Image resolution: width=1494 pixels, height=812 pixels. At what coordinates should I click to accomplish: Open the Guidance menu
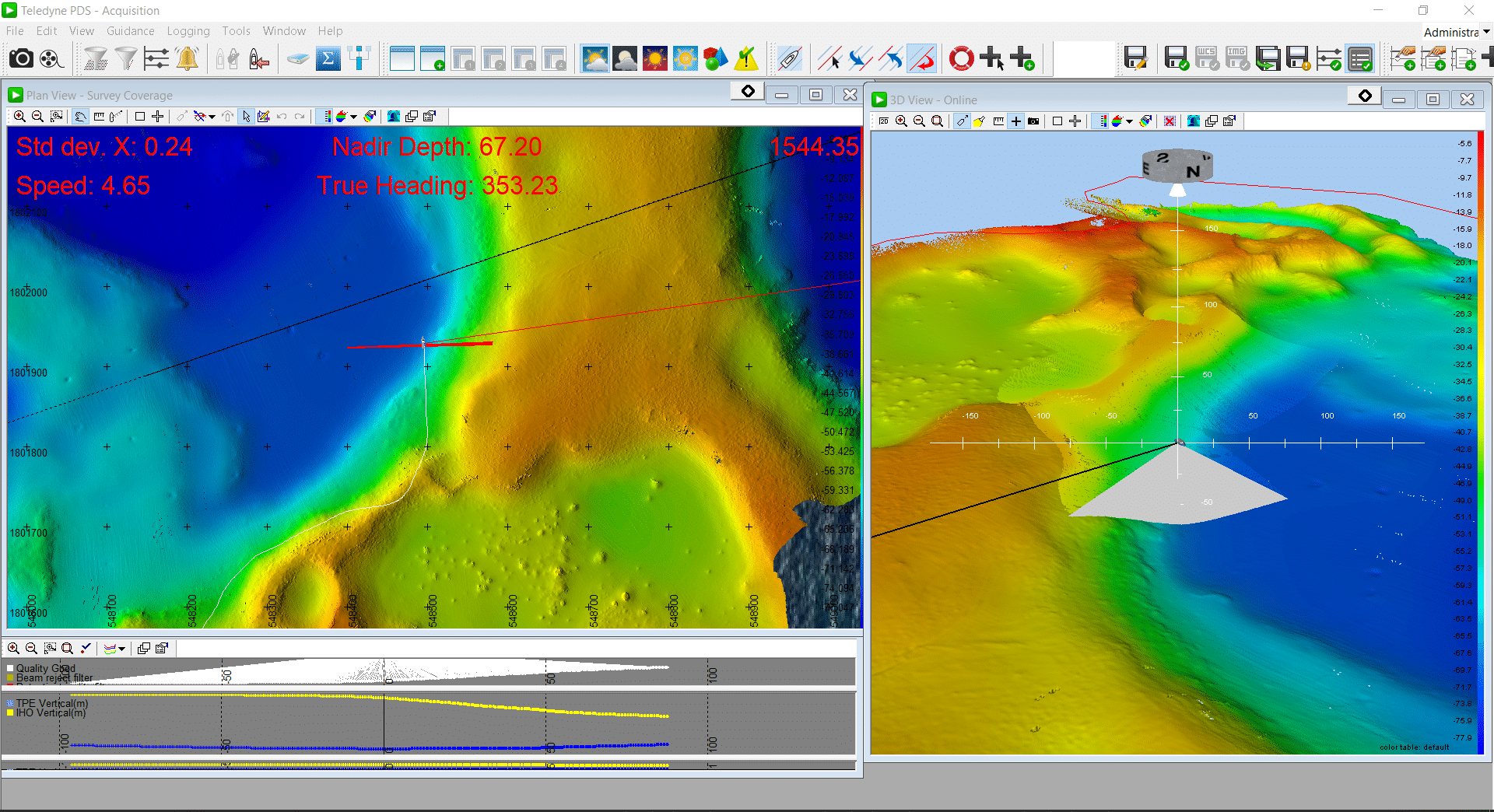tap(130, 31)
